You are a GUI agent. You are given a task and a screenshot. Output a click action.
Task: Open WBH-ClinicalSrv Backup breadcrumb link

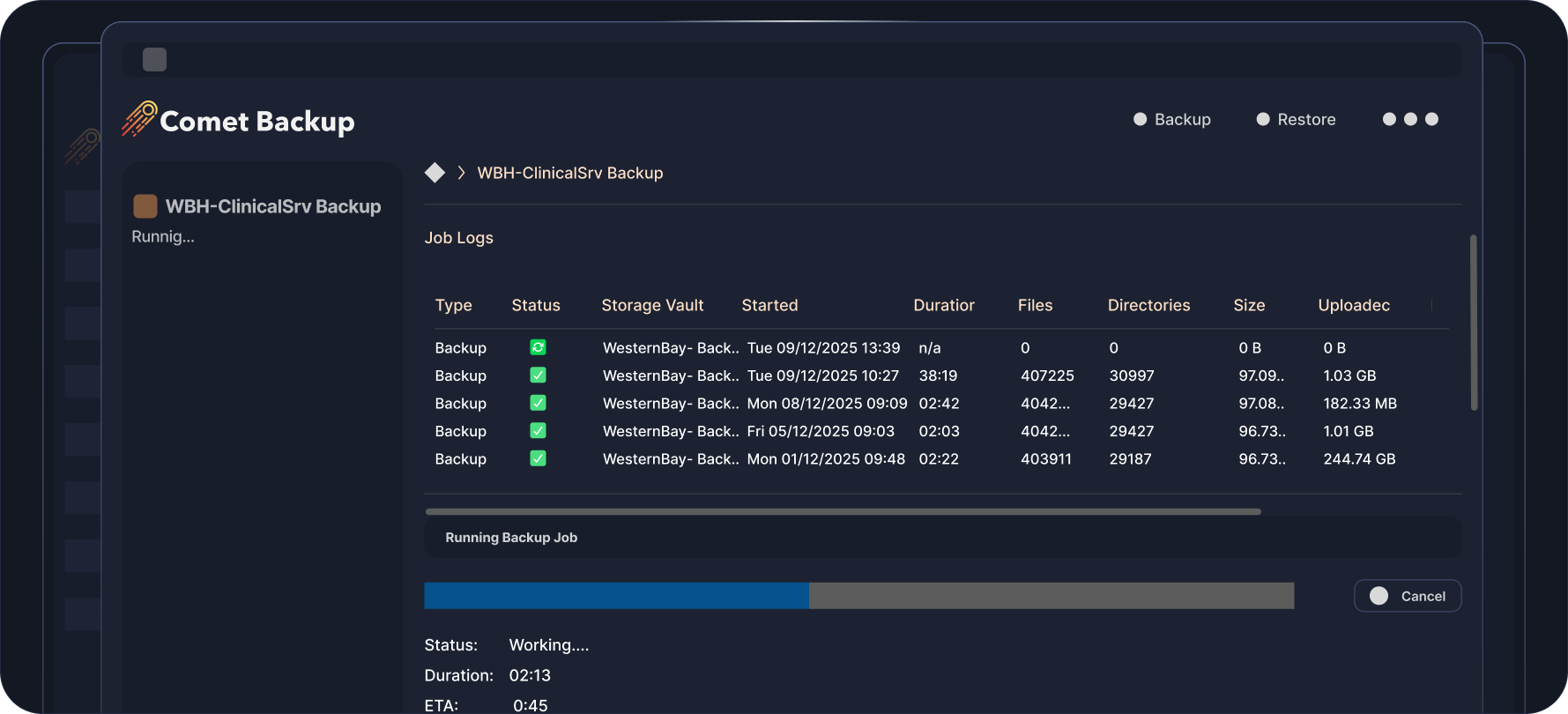570,173
